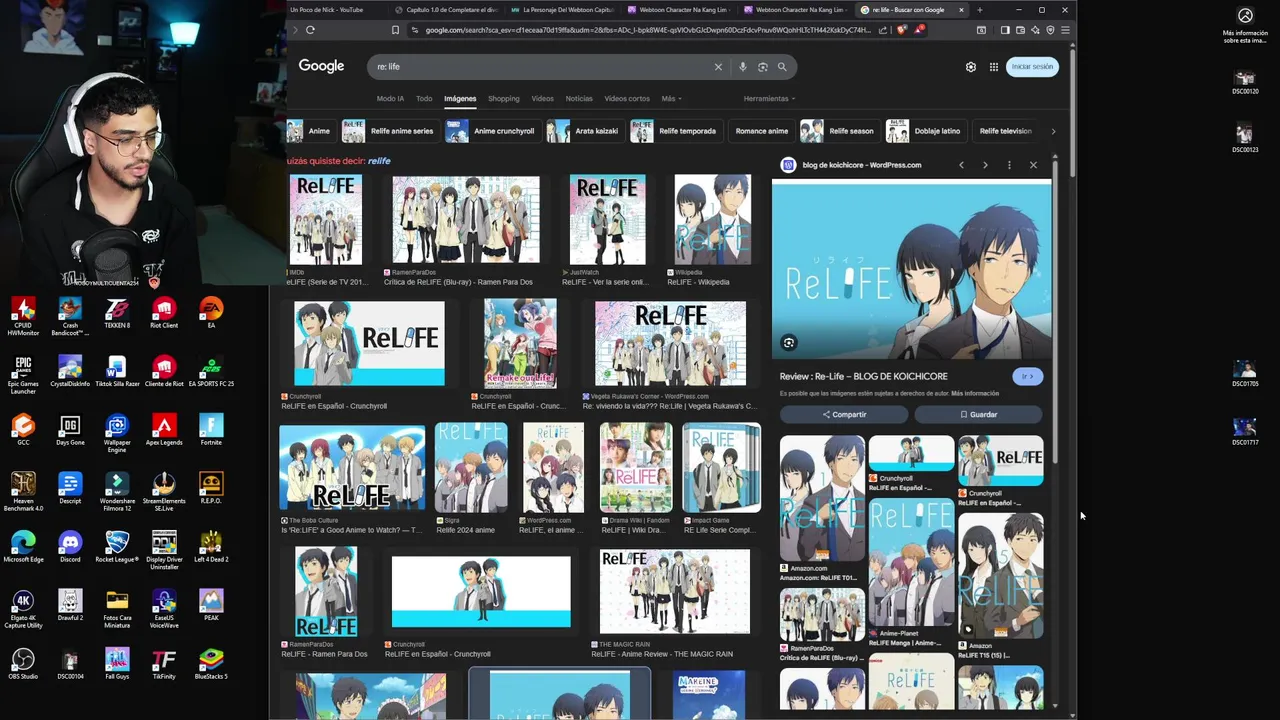This screenshot has height=720, width=1280.
Task: Expand the Herramientas tools dropdown
Action: coord(769,99)
